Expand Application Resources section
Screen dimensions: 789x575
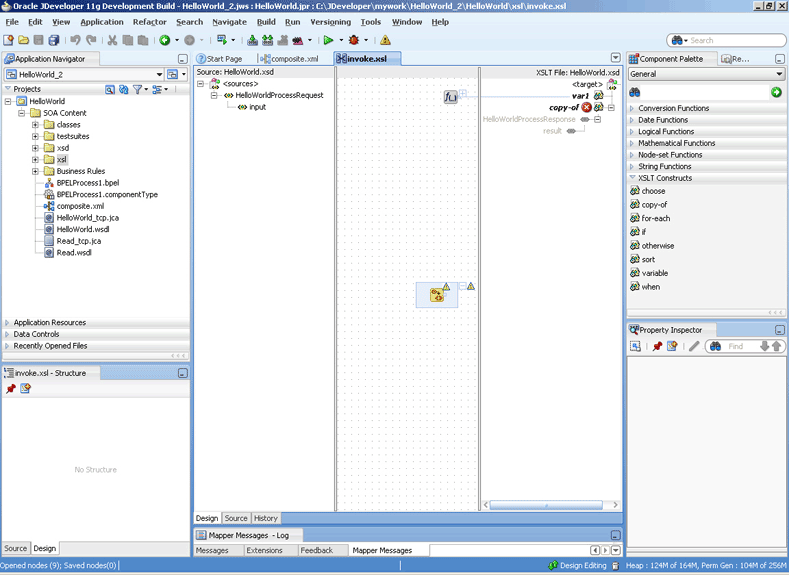pyautogui.click(x=7, y=322)
